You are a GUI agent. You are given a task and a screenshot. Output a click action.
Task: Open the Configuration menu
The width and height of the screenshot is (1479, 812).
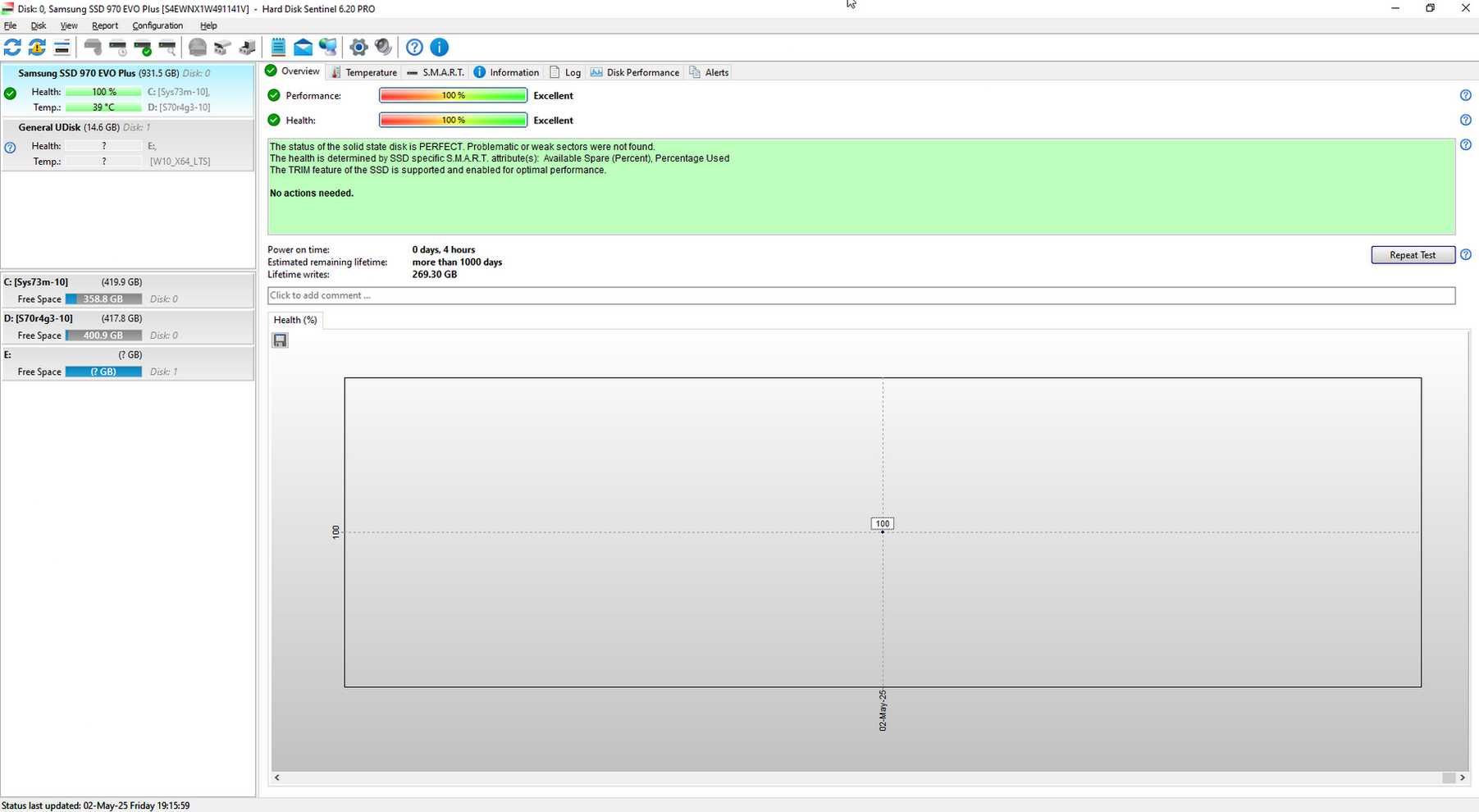157,25
